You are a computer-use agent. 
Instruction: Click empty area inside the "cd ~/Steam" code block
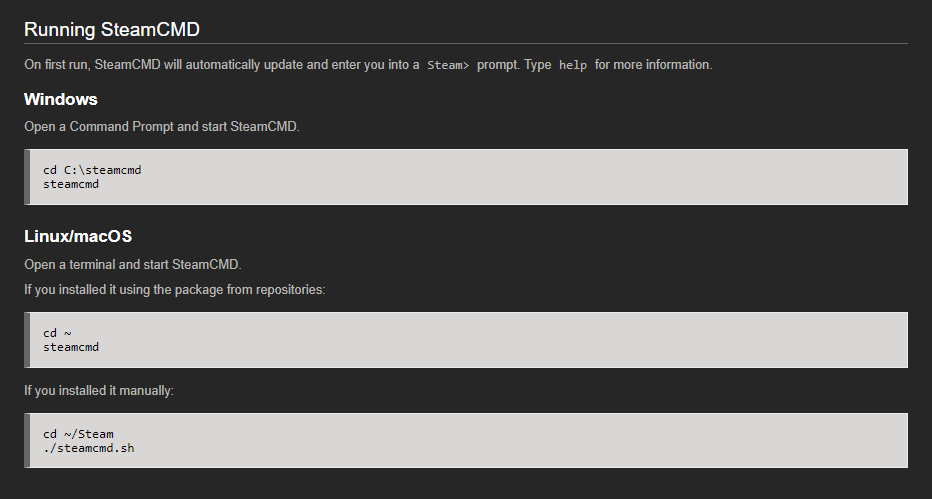coord(535,441)
